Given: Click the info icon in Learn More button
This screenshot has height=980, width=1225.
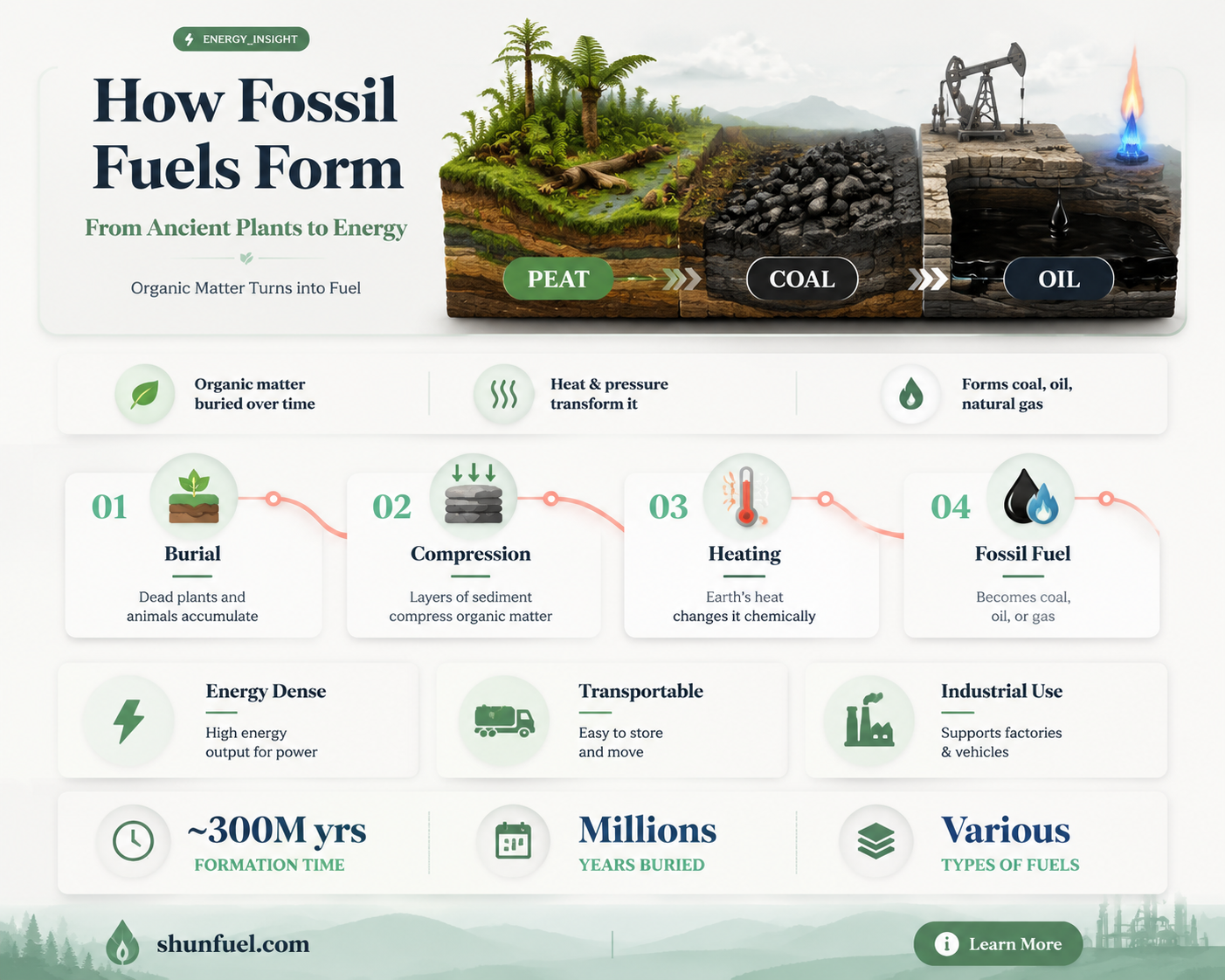Looking at the screenshot, I should tap(946, 944).
